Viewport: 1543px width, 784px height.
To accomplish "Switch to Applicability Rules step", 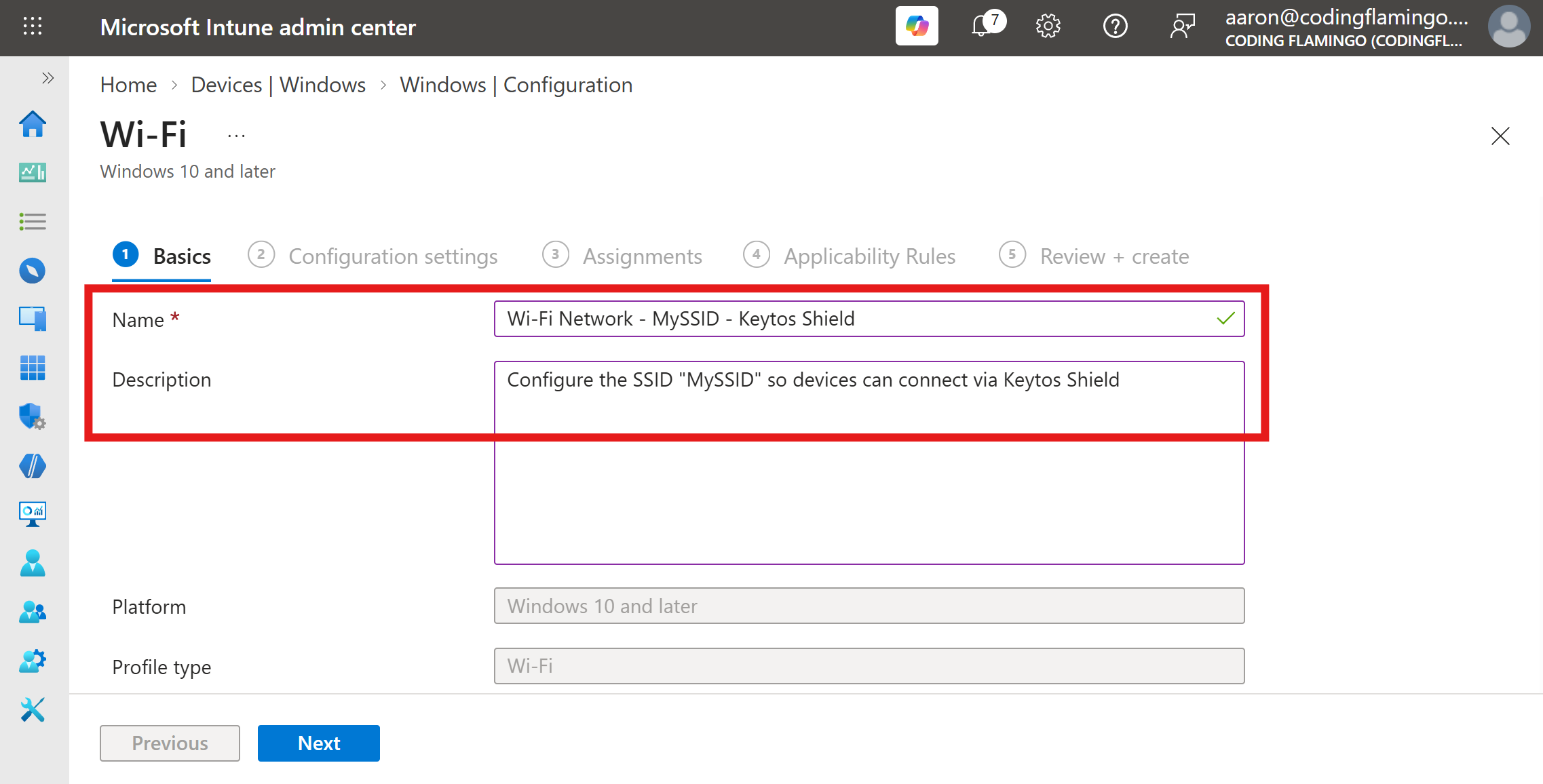I will coord(849,256).
